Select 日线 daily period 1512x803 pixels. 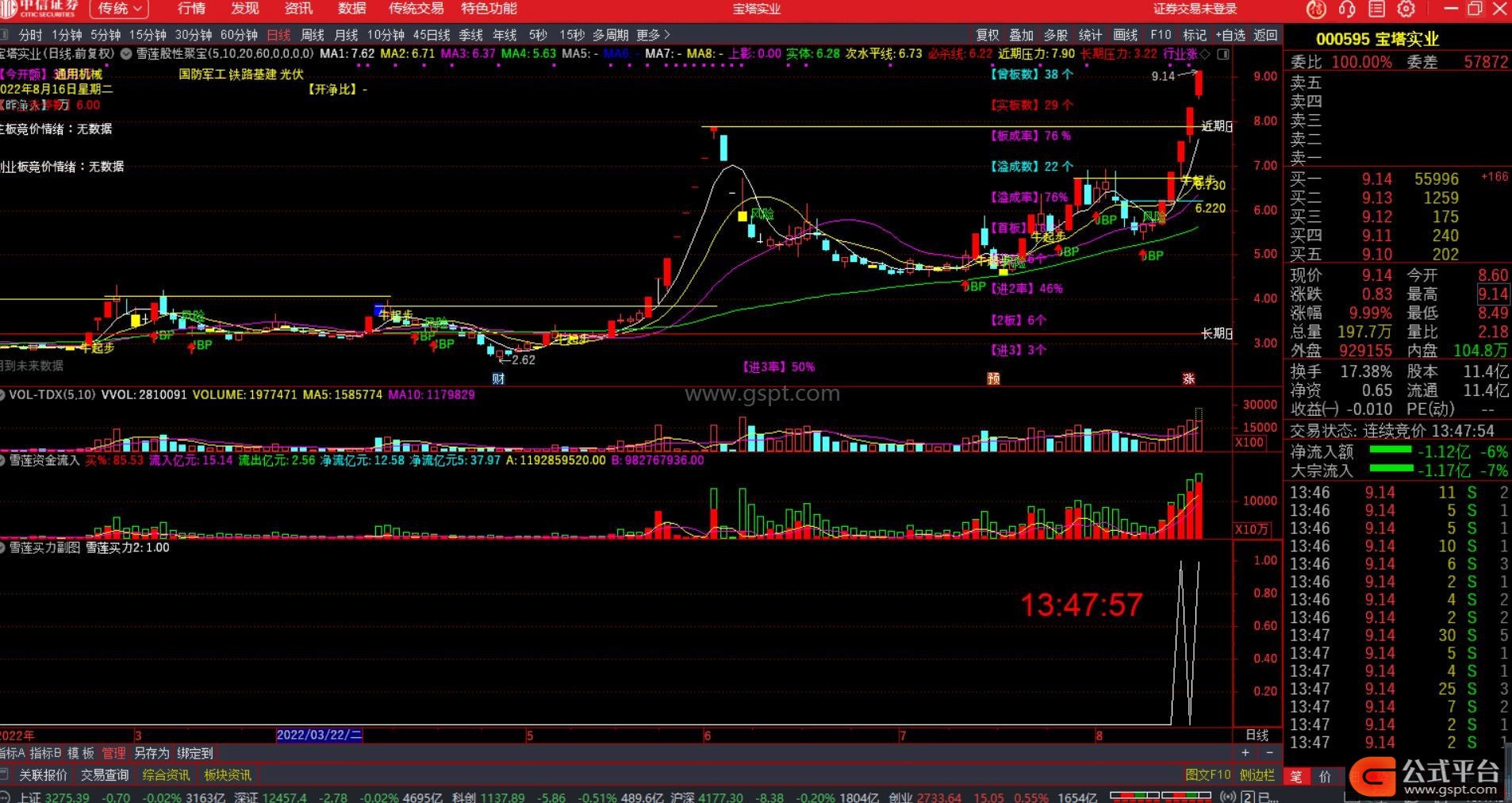(278, 35)
